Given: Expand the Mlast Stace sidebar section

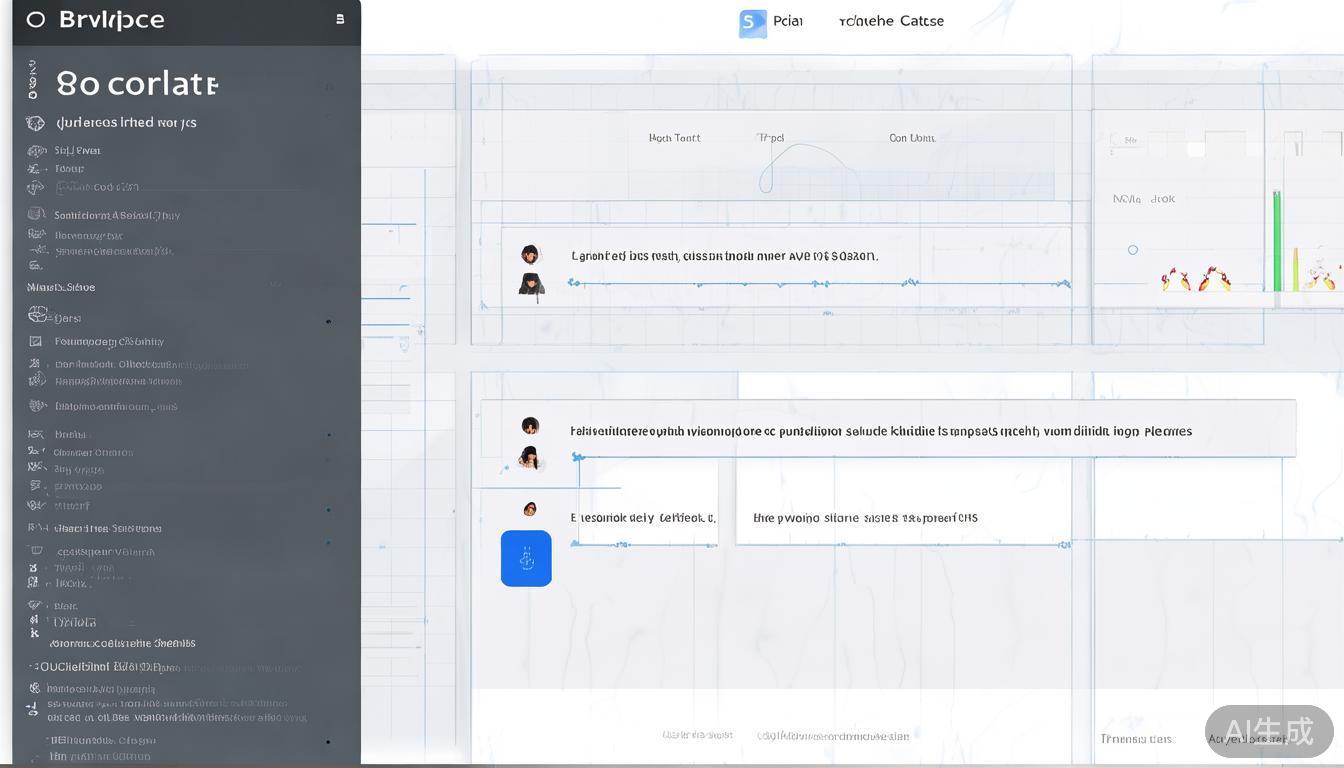Looking at the screenshot, I should point(61,287).
